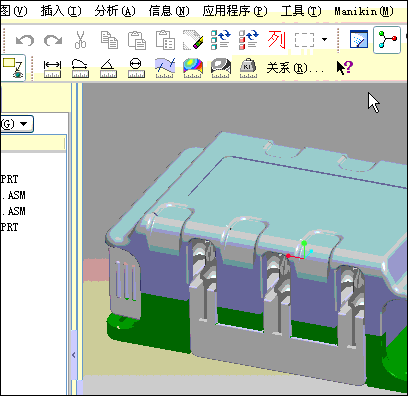Open the (G) dropdown in the tree panel
This screenshot has height=396, width=408.
pyautogui.click(x=17, y=124)
